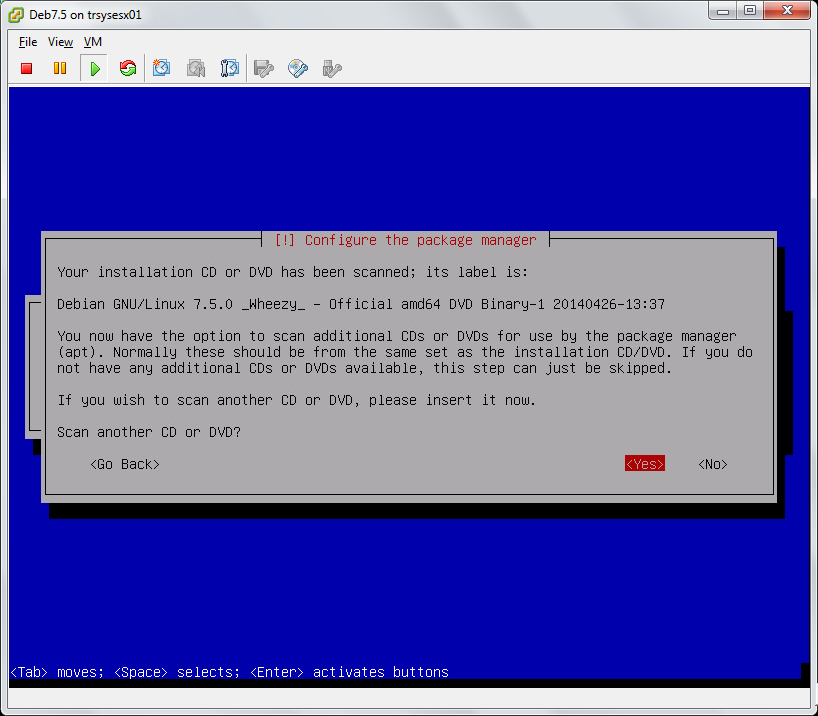Screen dimensions: 818x716
Task: Stop the VM with the red power-off icon
Action: (x=27, y=68)
